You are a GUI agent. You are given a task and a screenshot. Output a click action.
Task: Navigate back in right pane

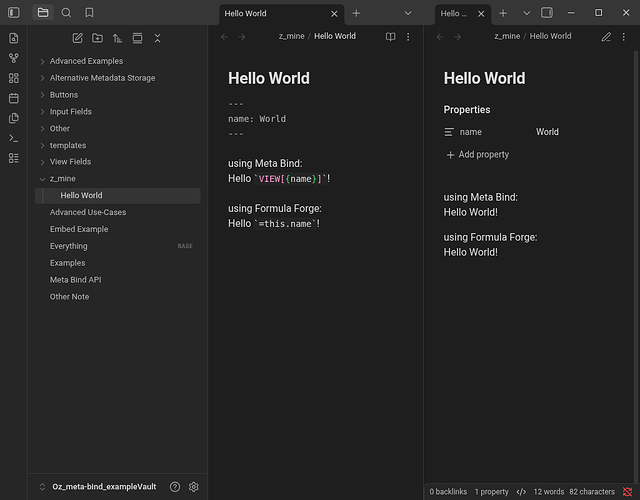click(x=440, y=37)
